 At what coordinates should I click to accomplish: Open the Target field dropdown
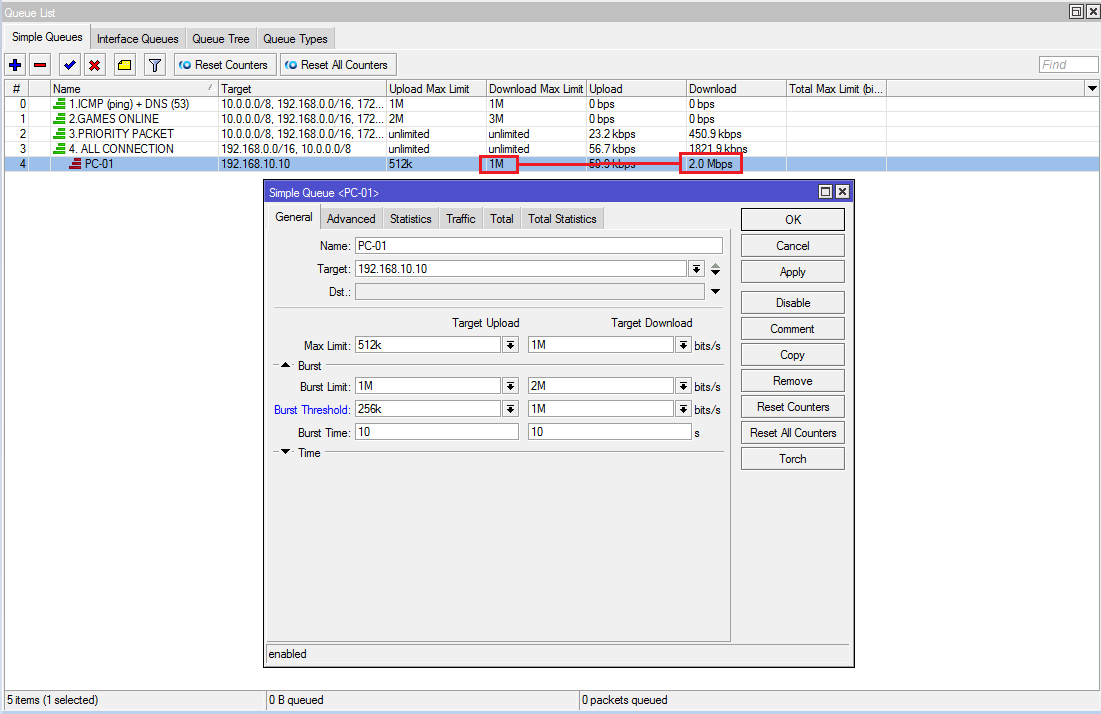click(x=697, y=268)
